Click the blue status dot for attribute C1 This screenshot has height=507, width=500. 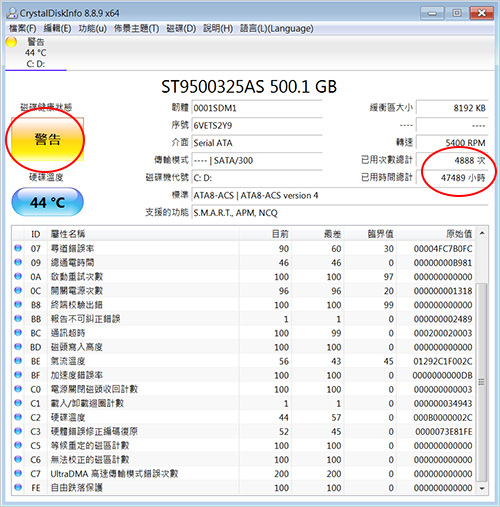18,403
